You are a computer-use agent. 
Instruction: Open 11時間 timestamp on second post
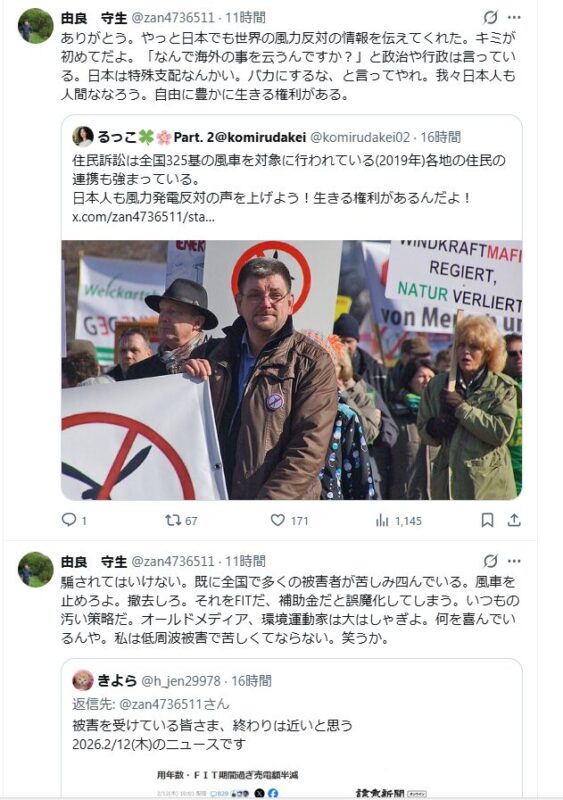tap(246, 561)
